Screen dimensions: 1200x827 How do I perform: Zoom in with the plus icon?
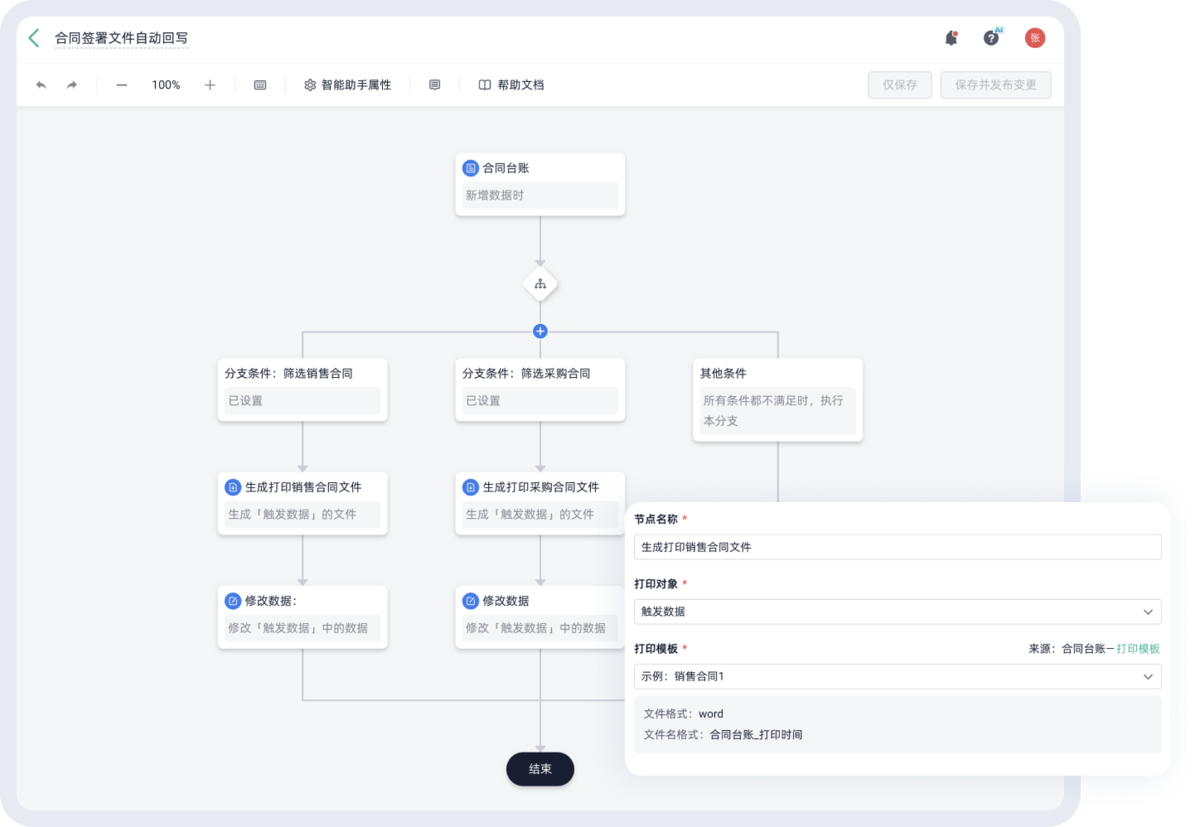[210, 85]
